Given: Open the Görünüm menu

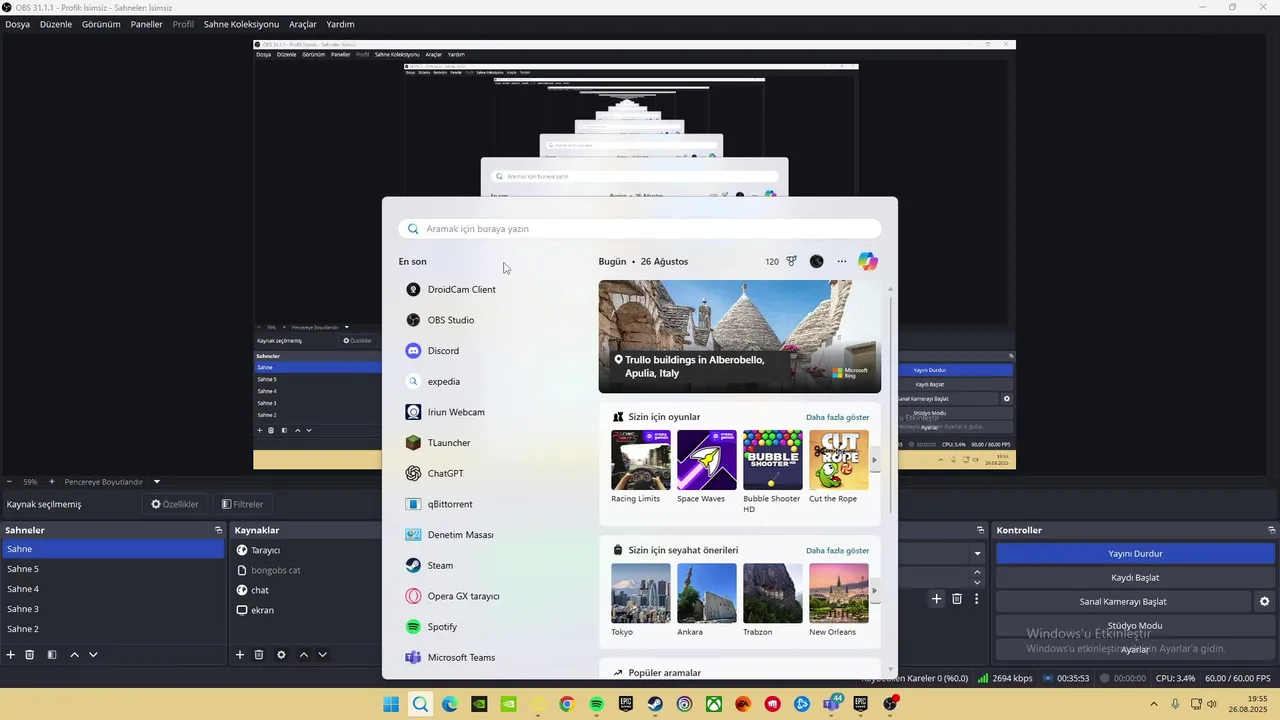Looking at the screenshot, I should (101, 24).
